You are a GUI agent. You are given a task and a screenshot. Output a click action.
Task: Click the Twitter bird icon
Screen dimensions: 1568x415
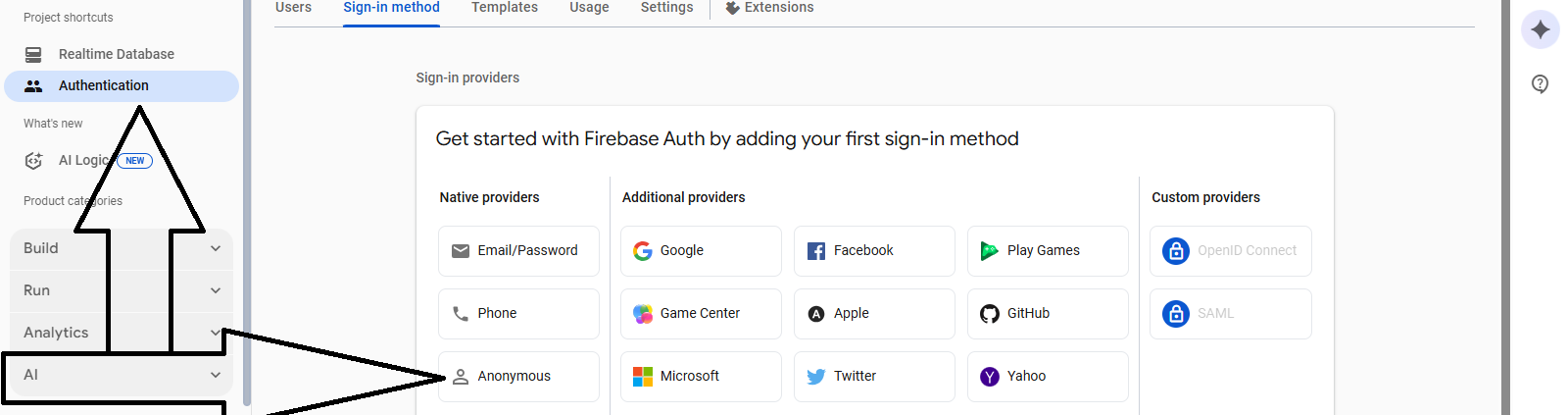816,377
